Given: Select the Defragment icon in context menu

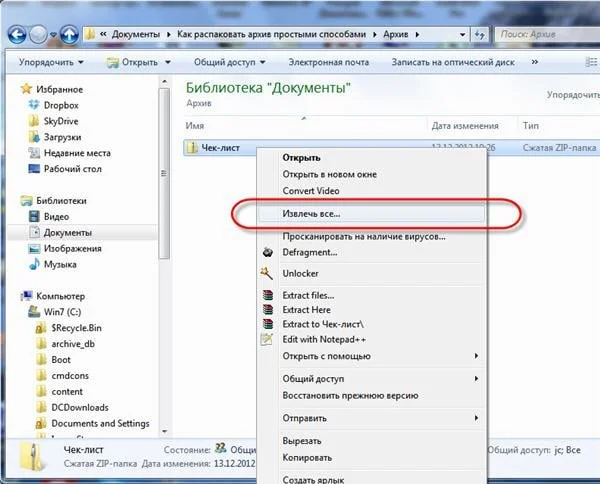Looking at the screenshot, I should (x=267, y=252).
